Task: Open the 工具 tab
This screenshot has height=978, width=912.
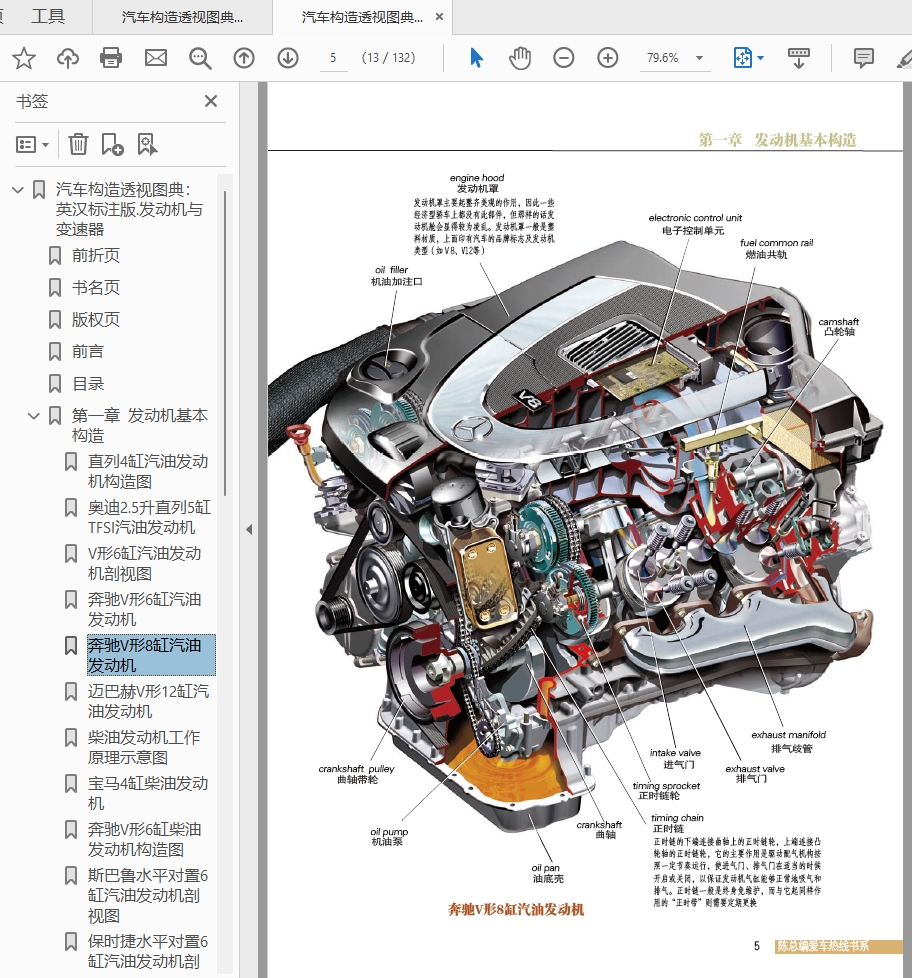Action: tap(48, 16)
